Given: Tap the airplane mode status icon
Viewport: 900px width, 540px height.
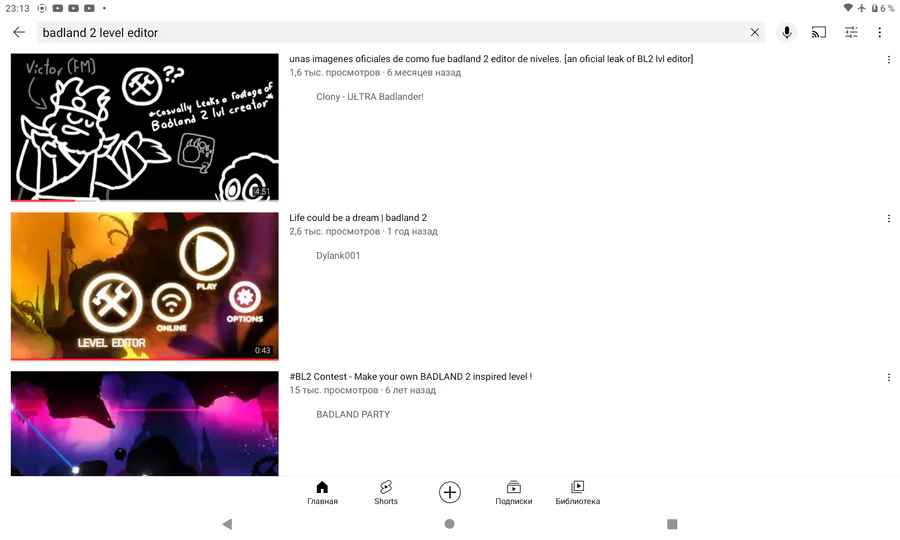Looking at the screenshot, I should [x=862, y=8].
